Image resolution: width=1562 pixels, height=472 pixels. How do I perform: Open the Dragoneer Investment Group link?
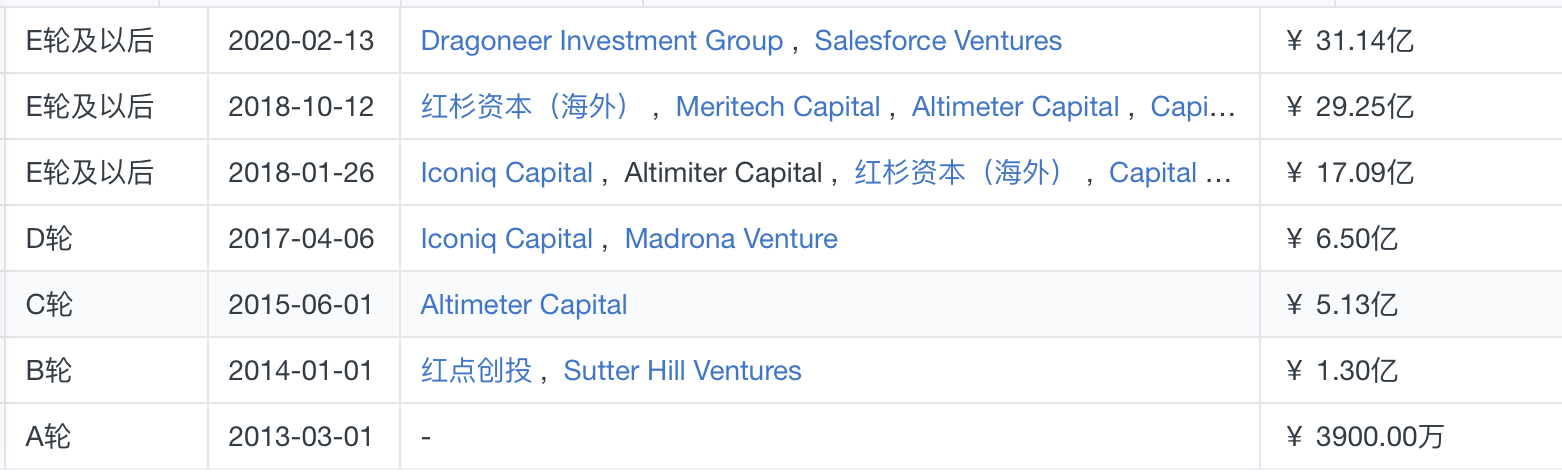point(601,41)
